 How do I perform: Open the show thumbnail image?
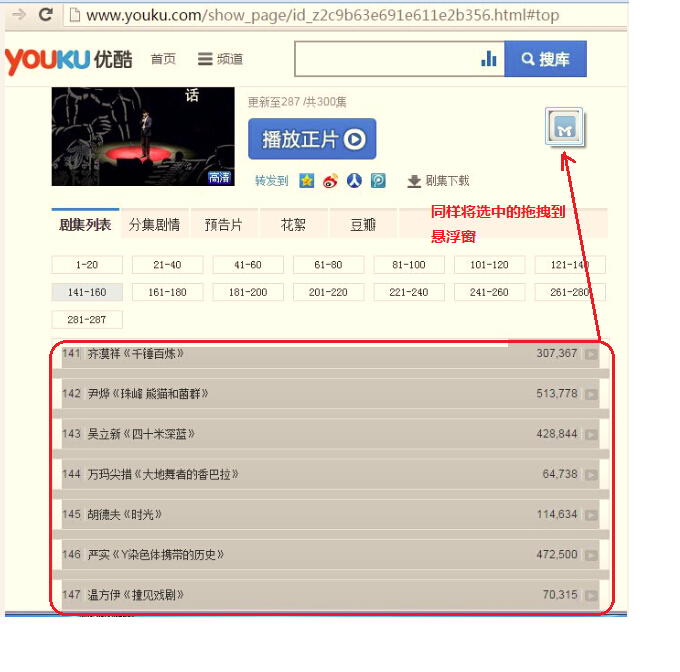(x=143, y=137)
